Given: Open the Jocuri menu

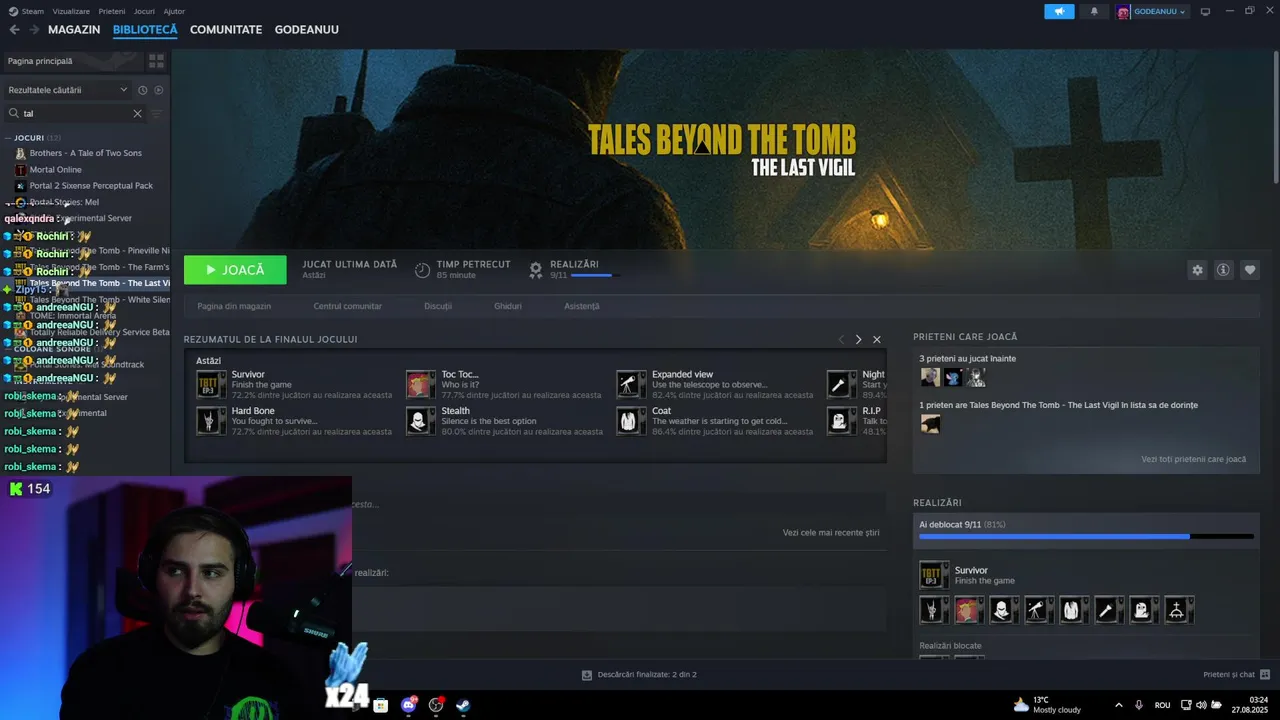Looking at the screenshot, I should 144,11.
